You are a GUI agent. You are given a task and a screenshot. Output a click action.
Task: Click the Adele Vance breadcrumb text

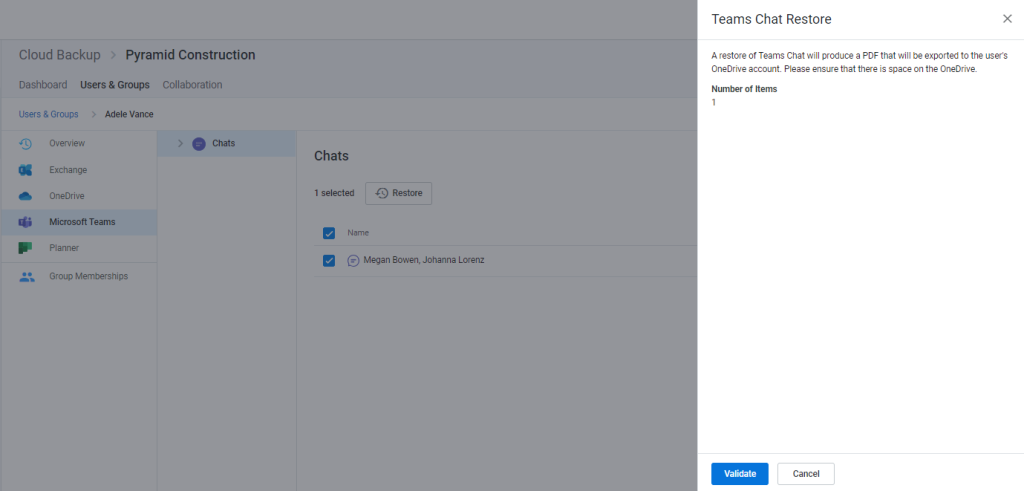pos(129,114)
